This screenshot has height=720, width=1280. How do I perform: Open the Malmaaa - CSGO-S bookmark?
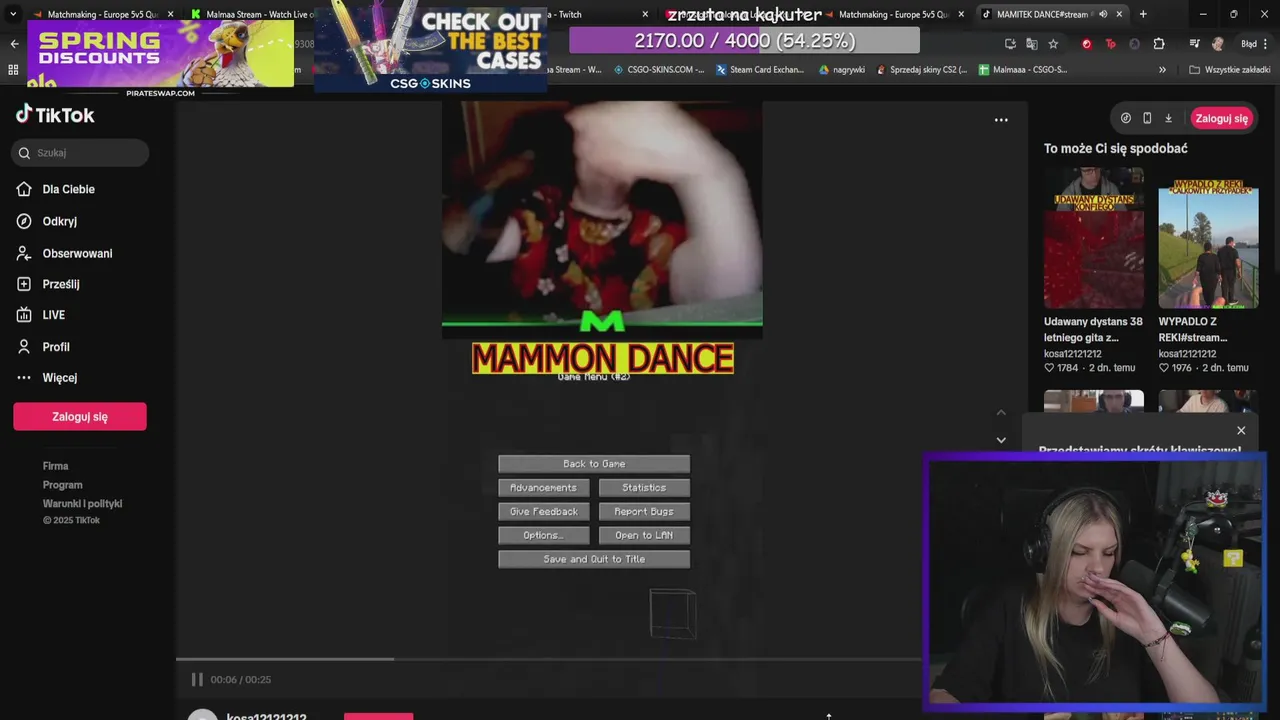coord(1022,70)
